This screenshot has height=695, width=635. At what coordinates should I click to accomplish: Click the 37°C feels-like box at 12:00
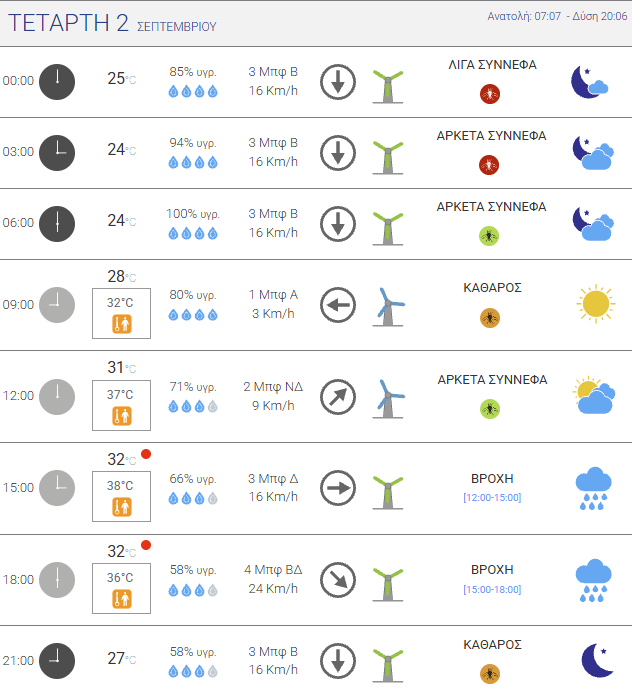click(x=121, y=405)
